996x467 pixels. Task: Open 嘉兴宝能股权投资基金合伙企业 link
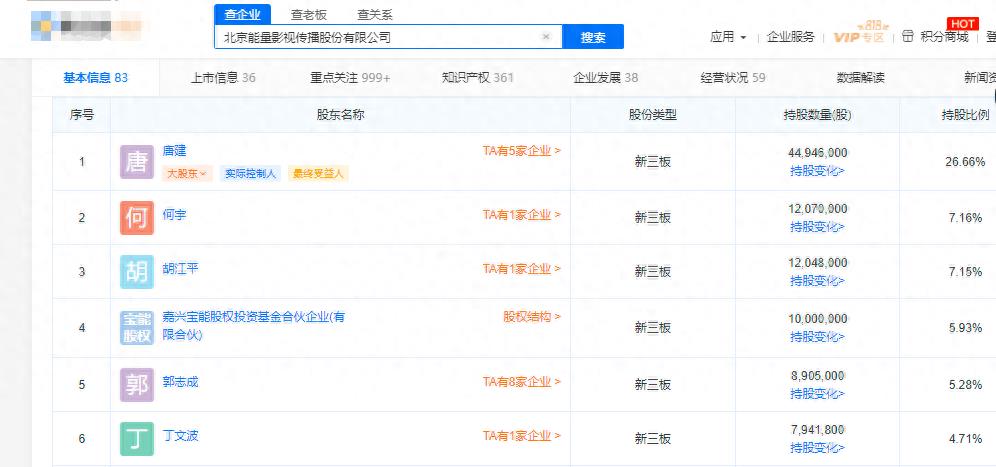click(x=253, y=325)
